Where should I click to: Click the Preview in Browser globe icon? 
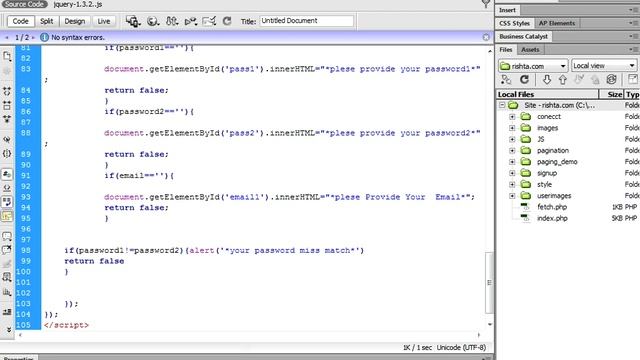tap(153, 21)
